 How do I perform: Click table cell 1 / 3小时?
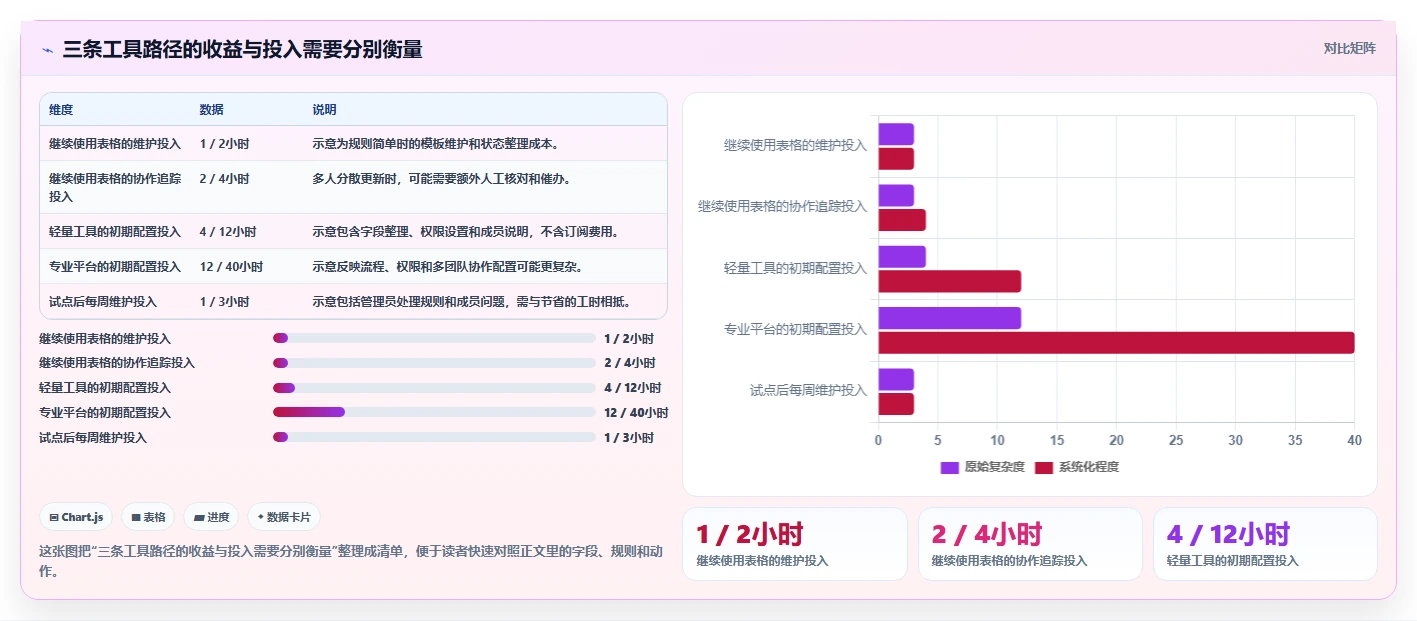point(224,301)
